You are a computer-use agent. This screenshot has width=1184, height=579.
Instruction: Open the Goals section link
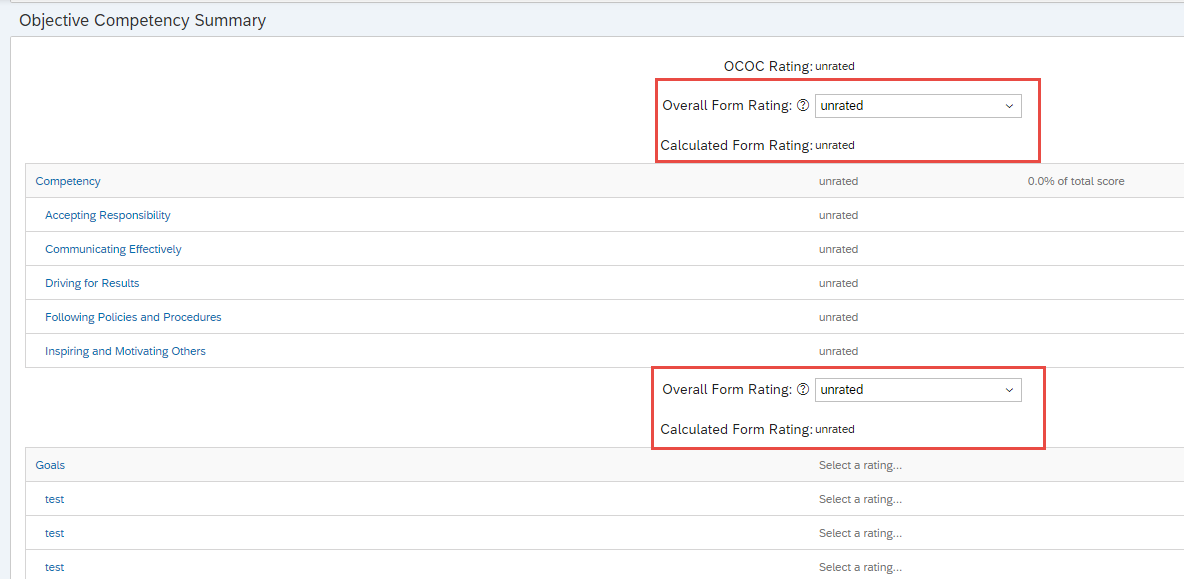pos(50,465)
